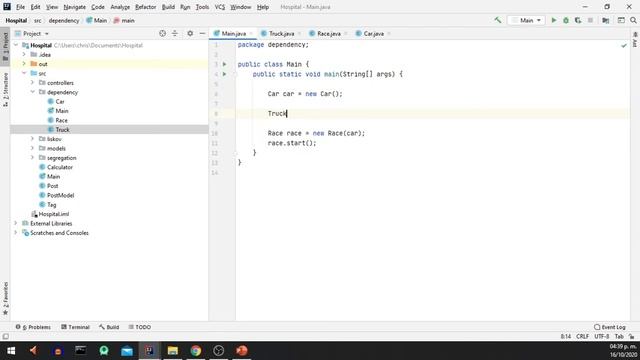Viewport: 640px width, 360px height.
Task: Select PostModel class in project tree
Action: [x=60, y=195]
